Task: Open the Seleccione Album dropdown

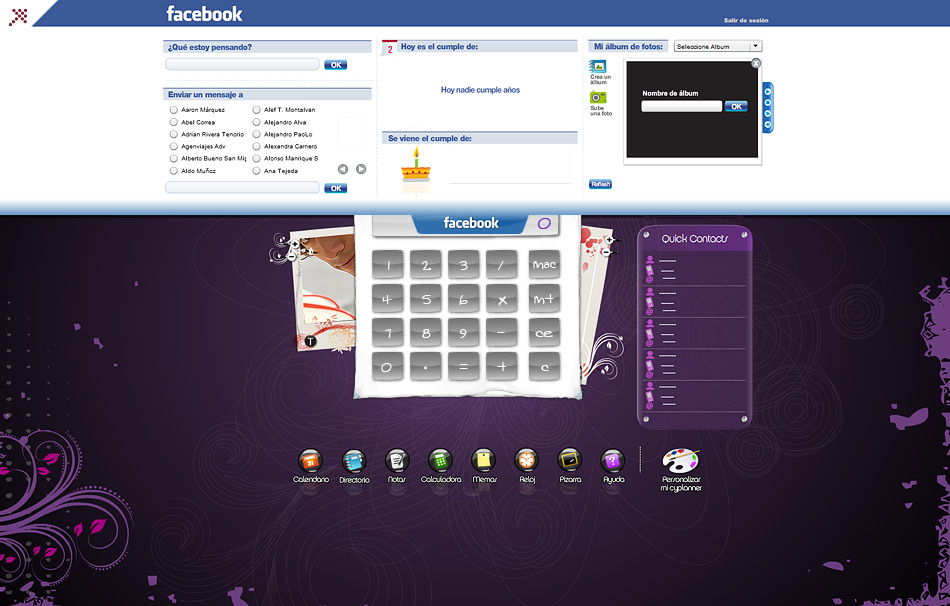Action: pyautogui.click(x=718, y=46)
